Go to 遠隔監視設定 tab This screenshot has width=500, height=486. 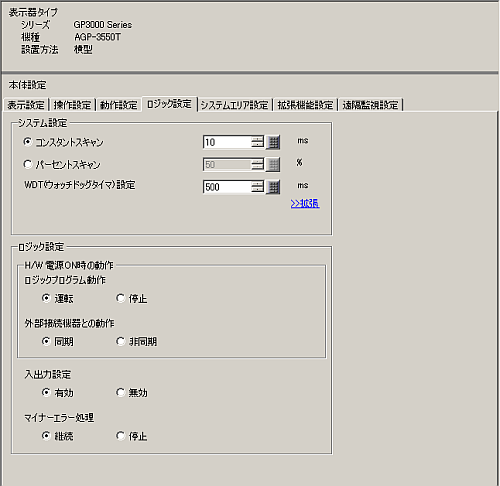(x=370, y=105)
